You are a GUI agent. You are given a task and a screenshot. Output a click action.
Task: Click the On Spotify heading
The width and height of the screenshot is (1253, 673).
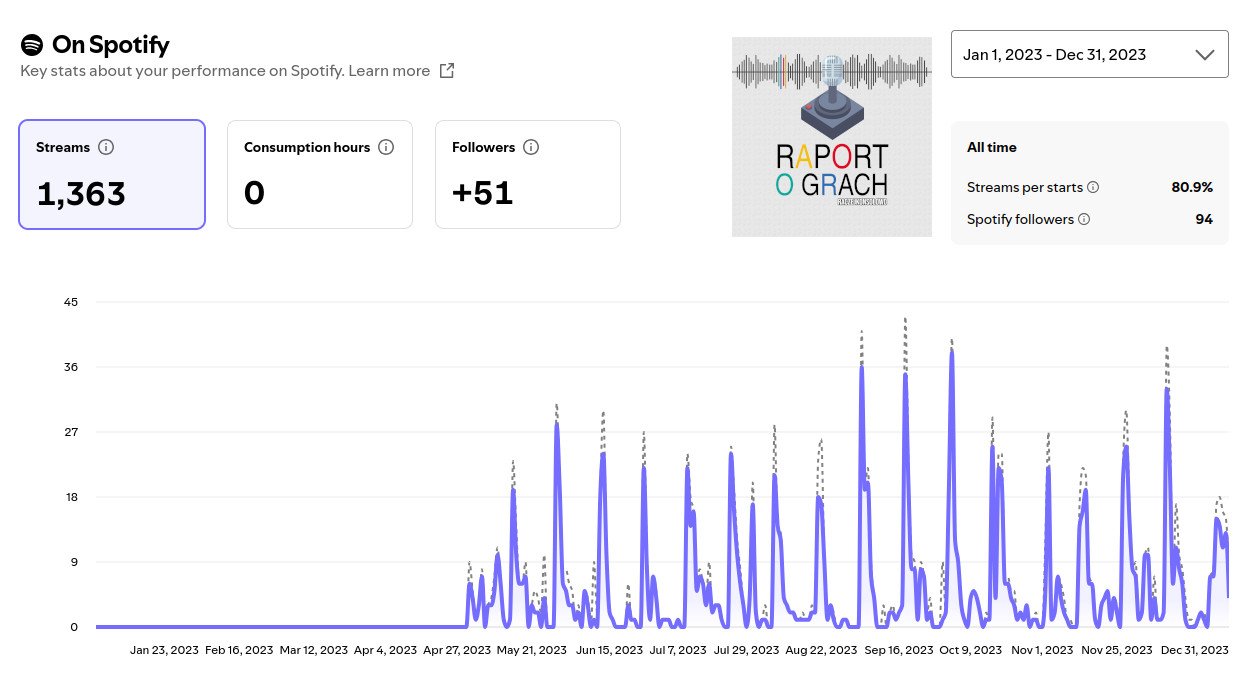[x=110, y=45]
